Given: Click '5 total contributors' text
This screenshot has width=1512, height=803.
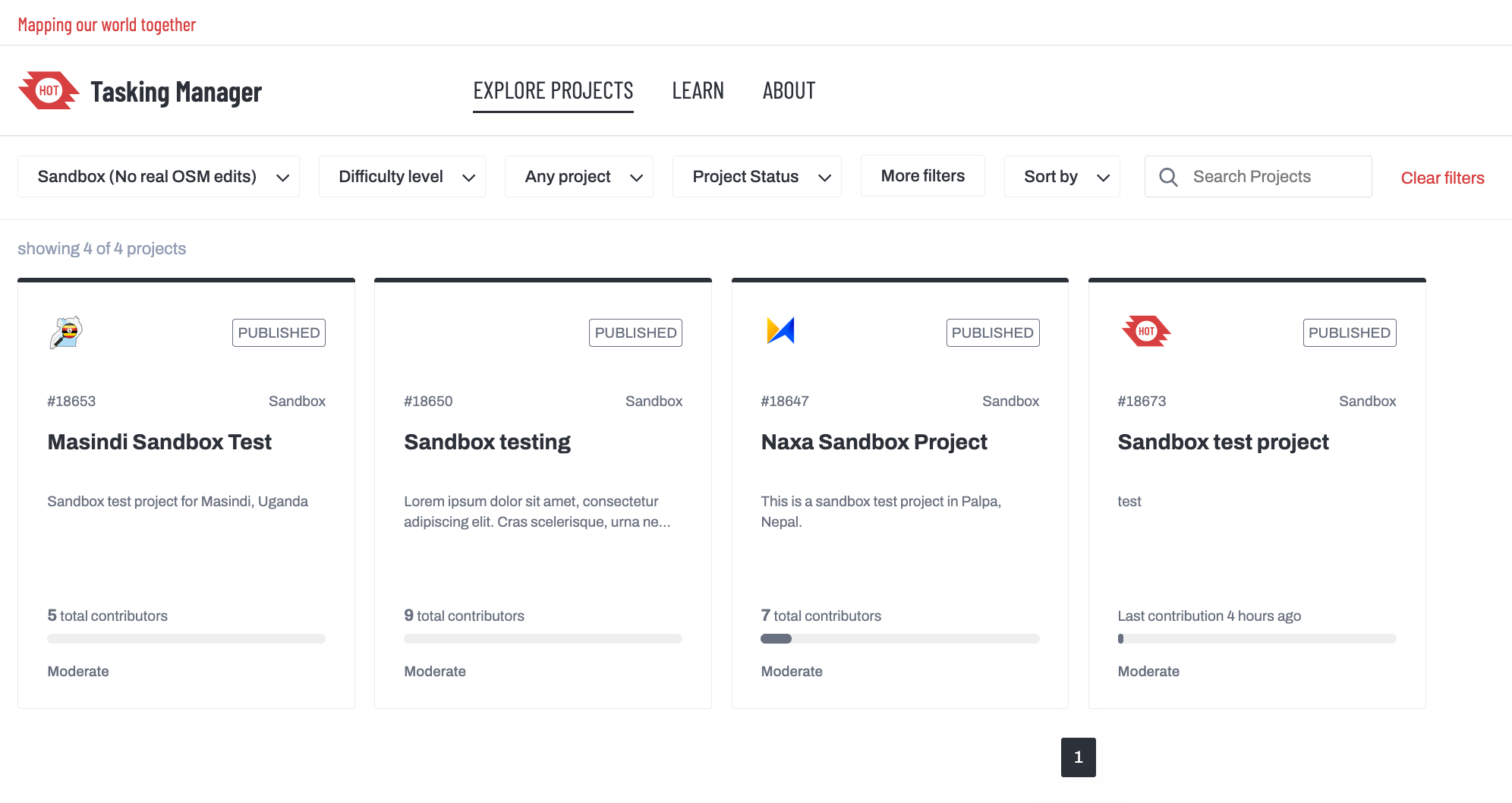Looking at the screenshot, I should 107,616.
